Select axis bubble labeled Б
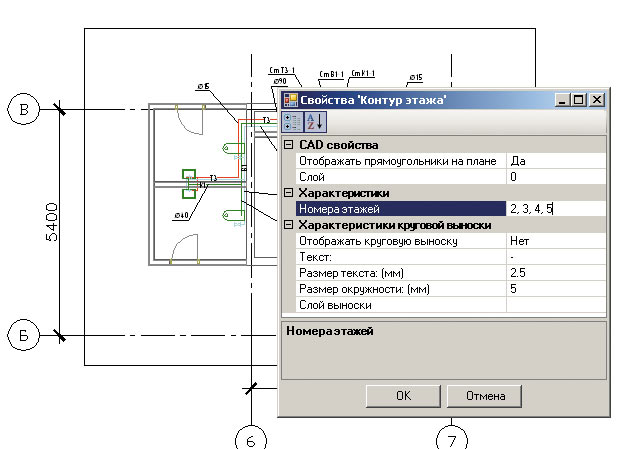The image size is (624, 449). [x=23, y=333]
